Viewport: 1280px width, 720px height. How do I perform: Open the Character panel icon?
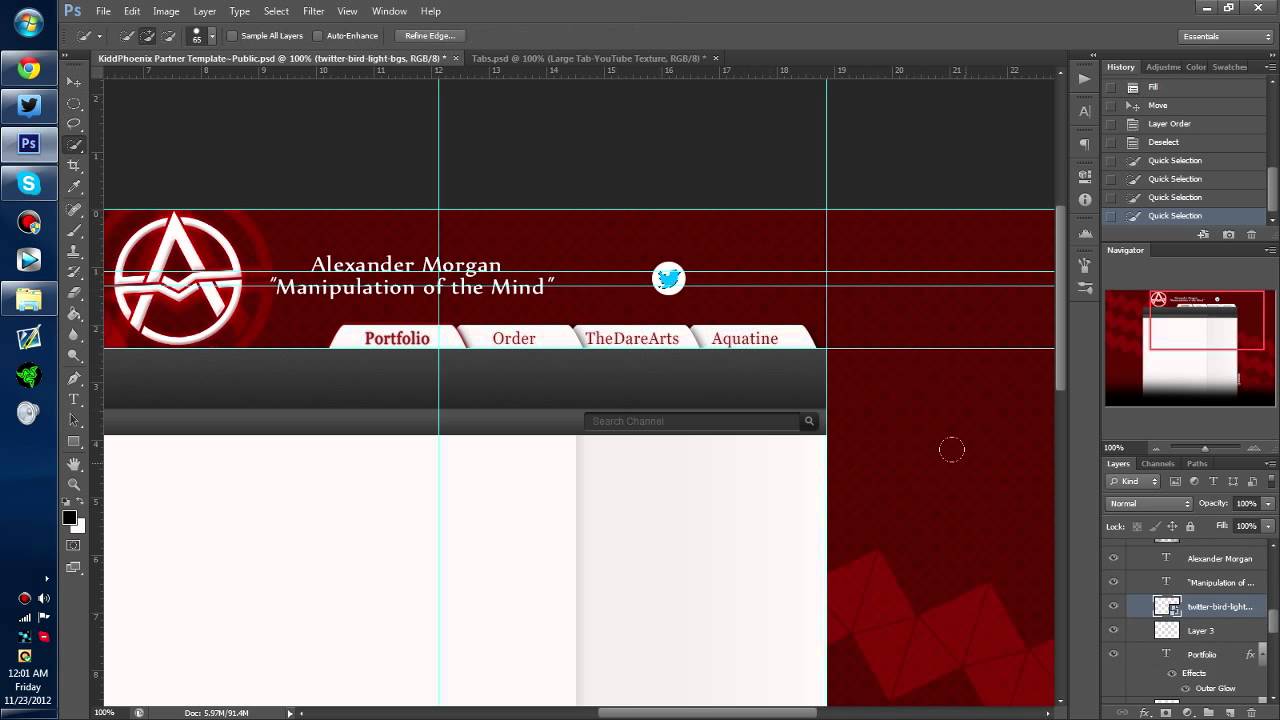[x=1085, y=112]
